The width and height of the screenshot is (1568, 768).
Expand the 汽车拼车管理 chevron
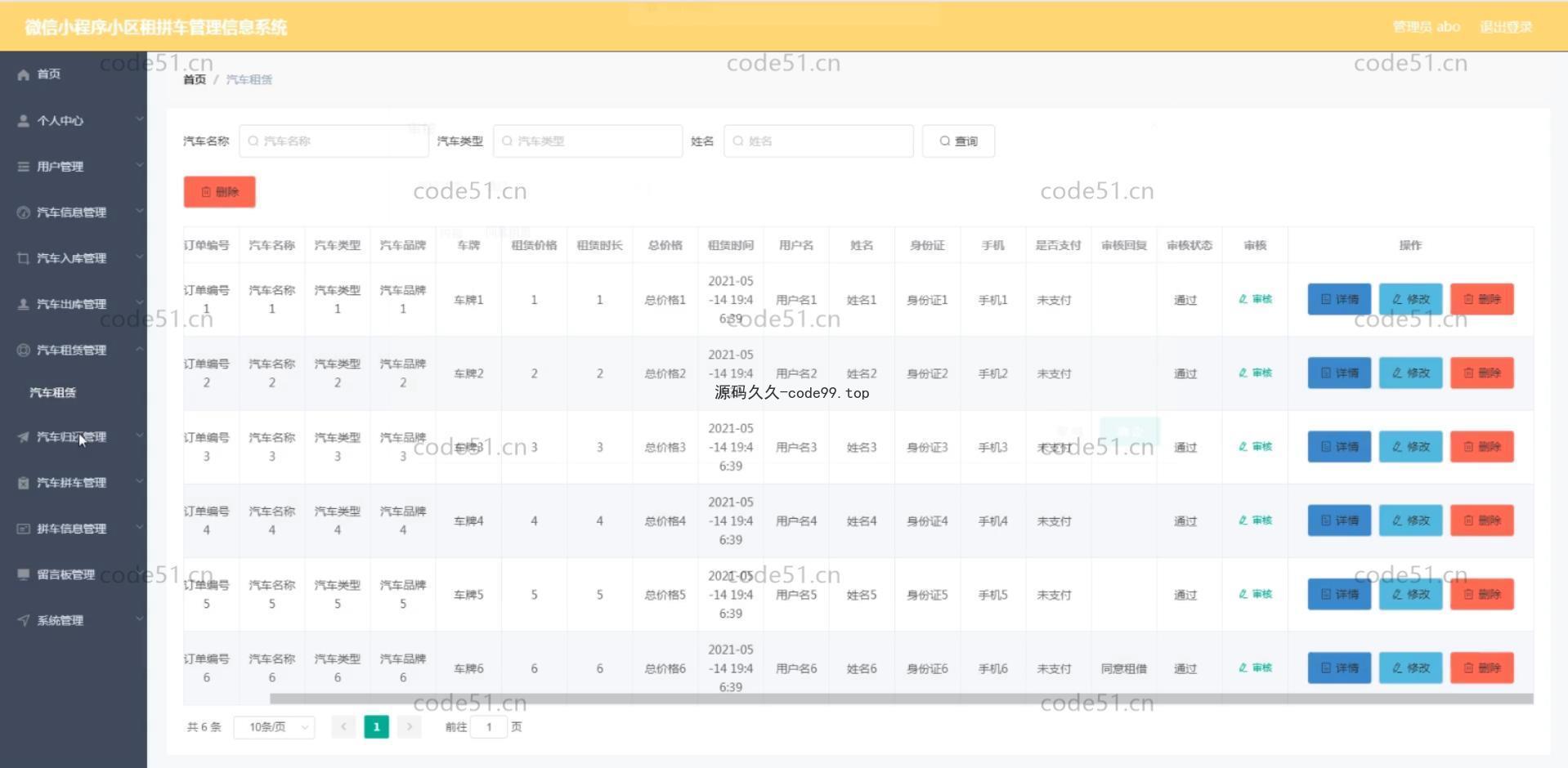139,481
